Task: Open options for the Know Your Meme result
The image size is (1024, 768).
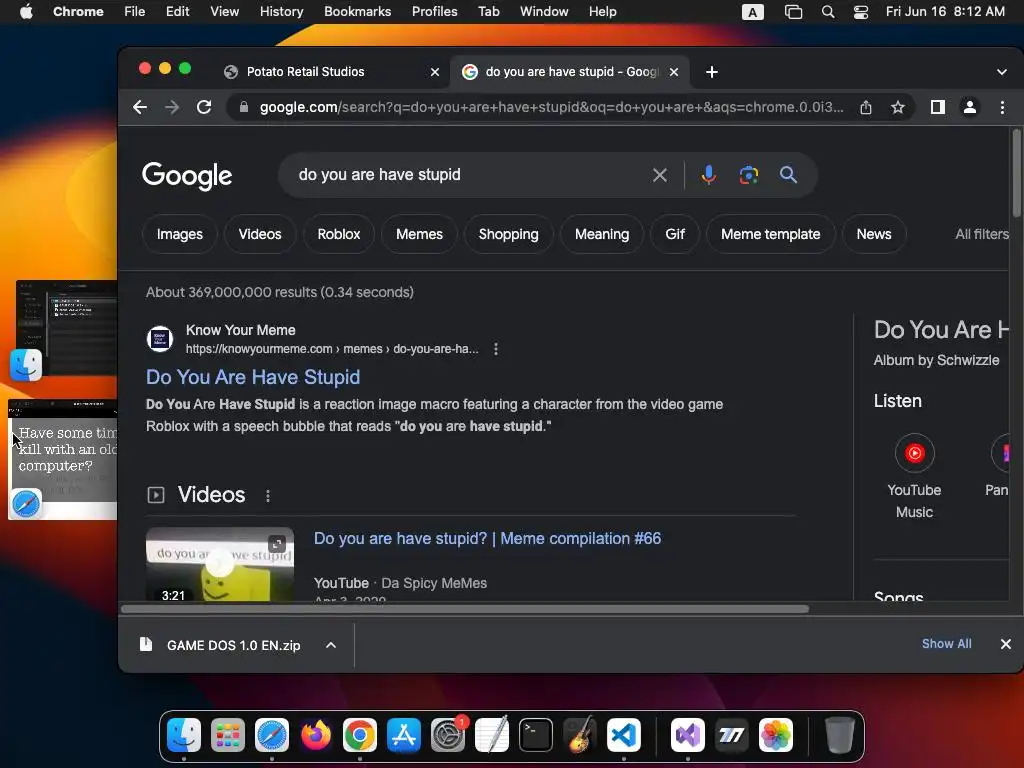Action: click(496, 349)
